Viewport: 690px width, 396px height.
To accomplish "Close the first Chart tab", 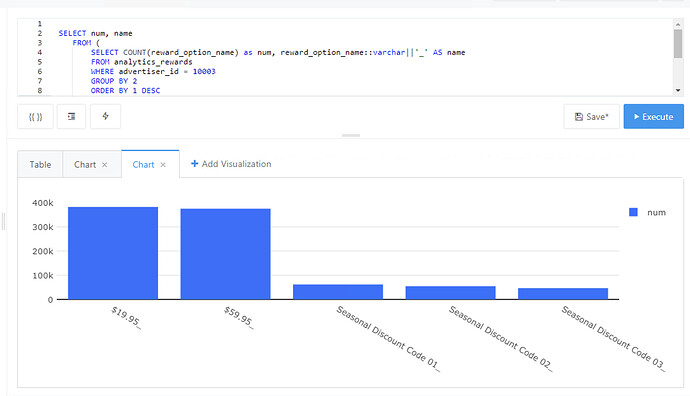I will 105,165.
